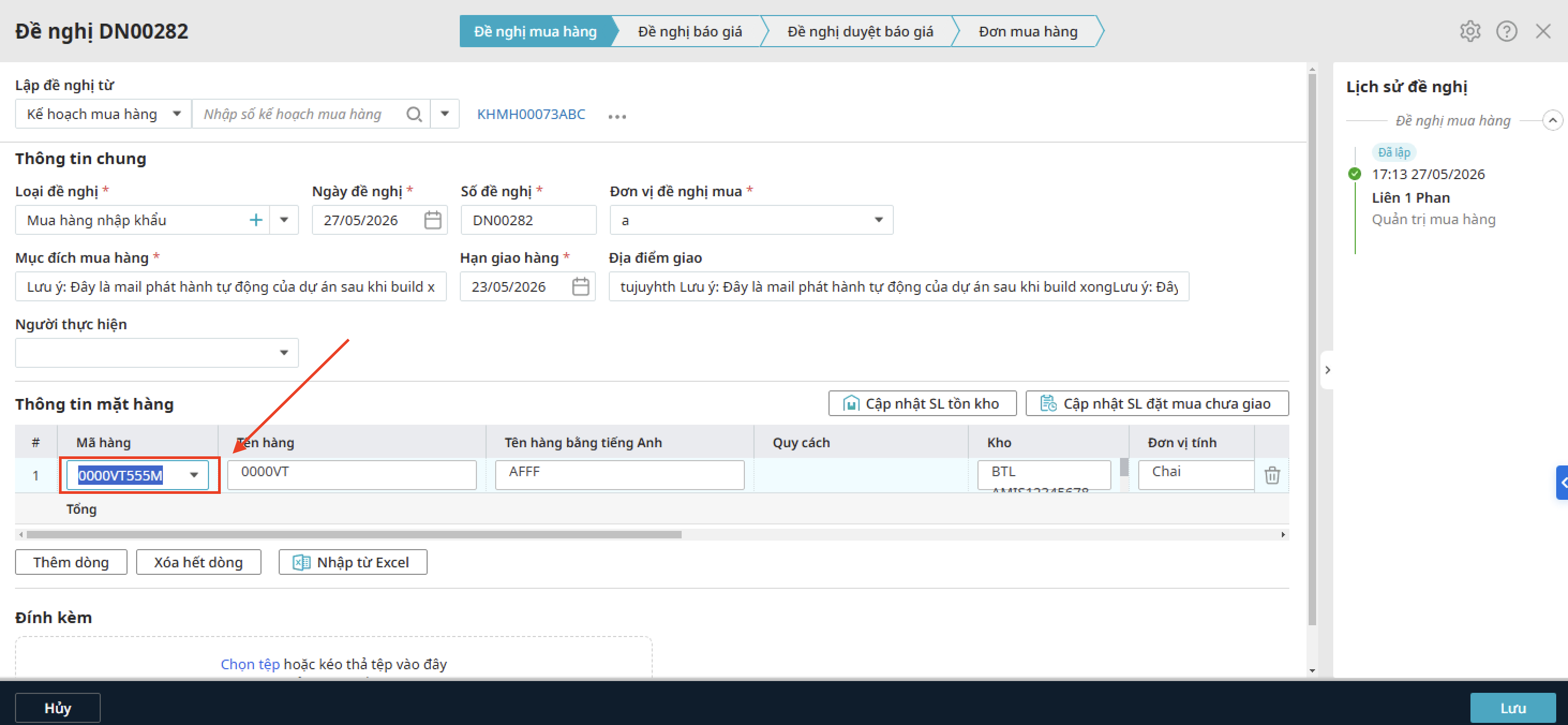1568x725 pixels.
Task: Click Hủy button
Action: 58,707
